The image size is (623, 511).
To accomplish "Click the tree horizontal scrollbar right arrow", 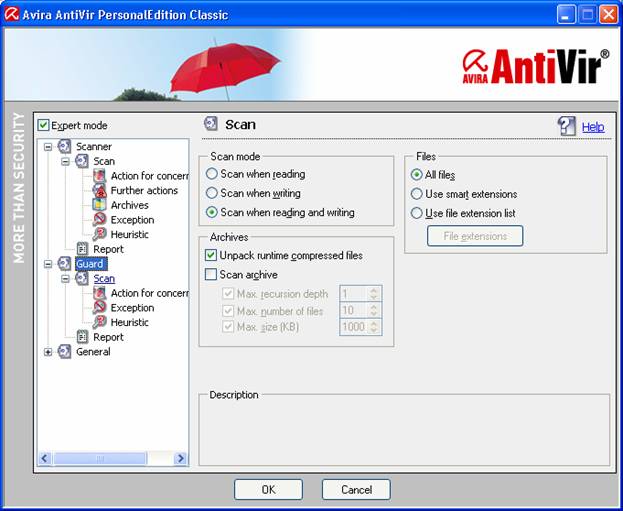I will 181,458.
